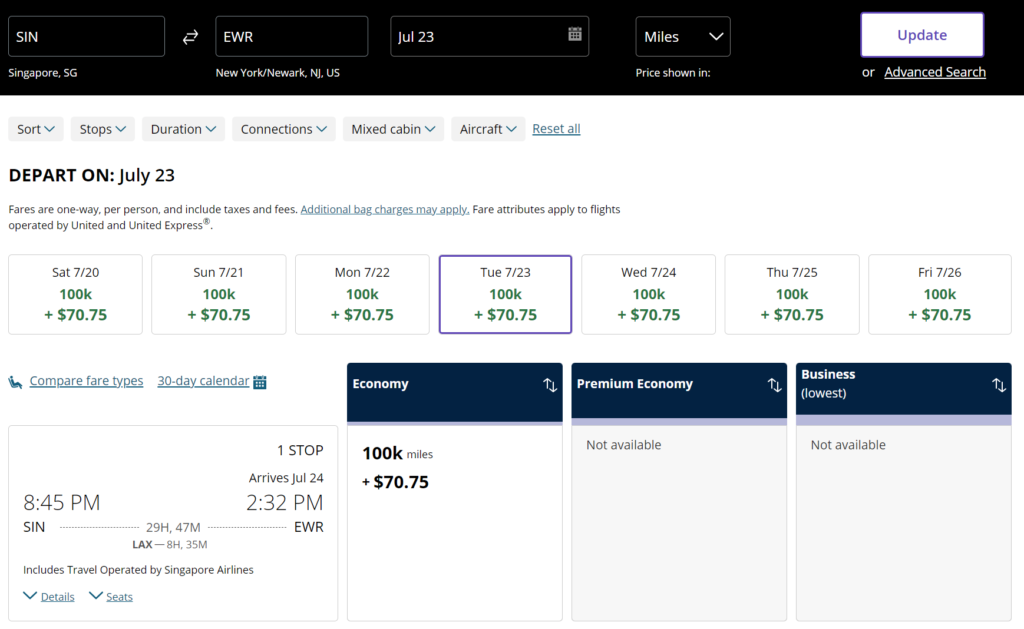The height and width of the screenshot is (629, 1024).
Task: Open the Miles price display dropdown
Action: click(683, 37)
